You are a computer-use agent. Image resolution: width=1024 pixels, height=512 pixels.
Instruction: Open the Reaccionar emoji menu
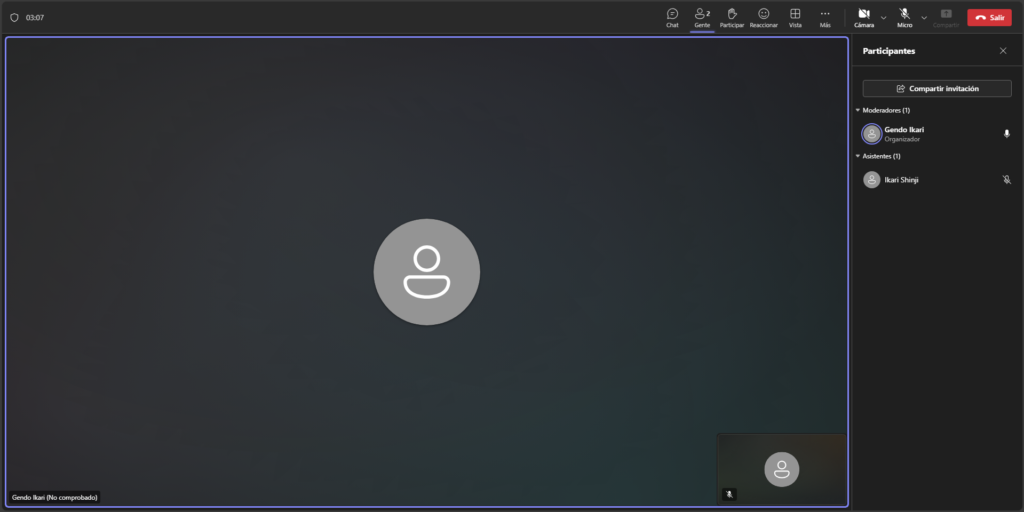pyautogui.click(x=763, y=18)
